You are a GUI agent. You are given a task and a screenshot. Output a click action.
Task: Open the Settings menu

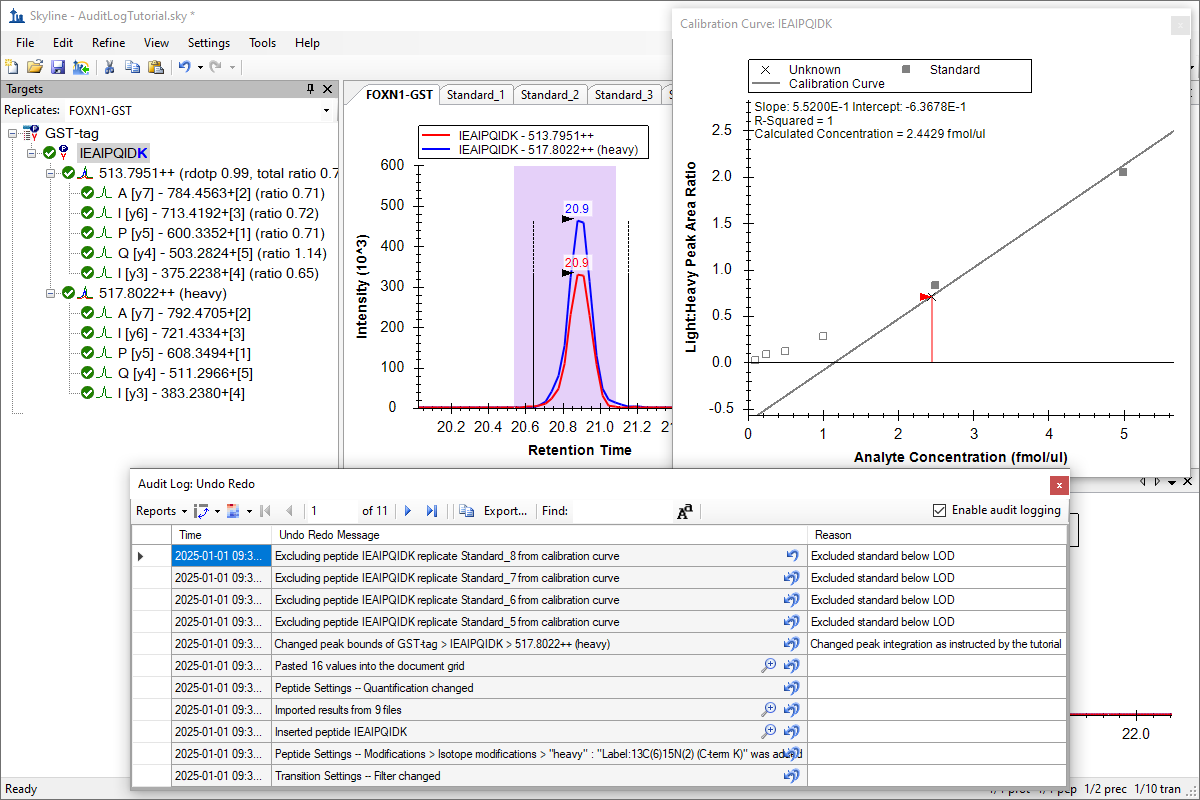209,43
